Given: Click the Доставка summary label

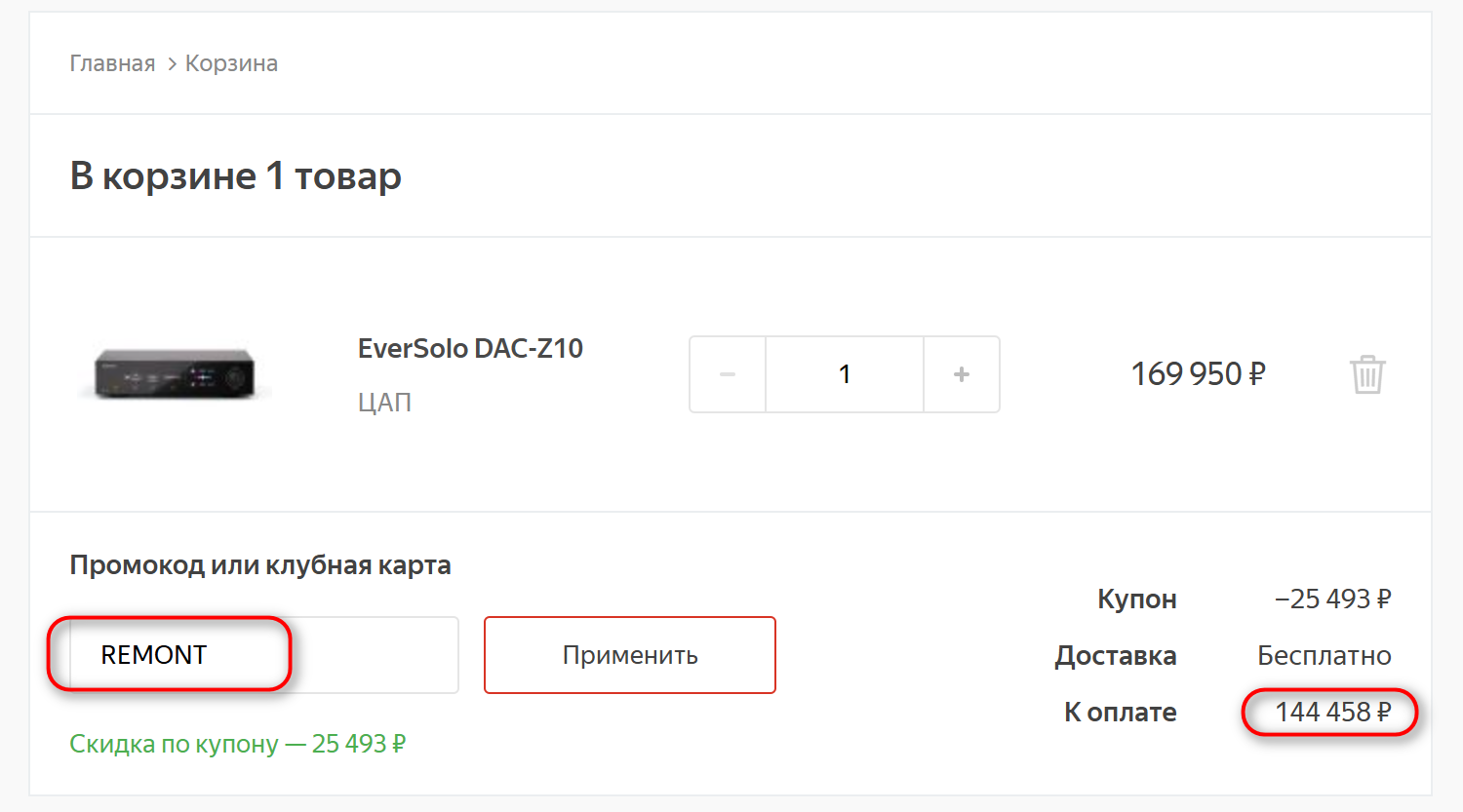Looking at the screenshot, I should point(1116,655).
